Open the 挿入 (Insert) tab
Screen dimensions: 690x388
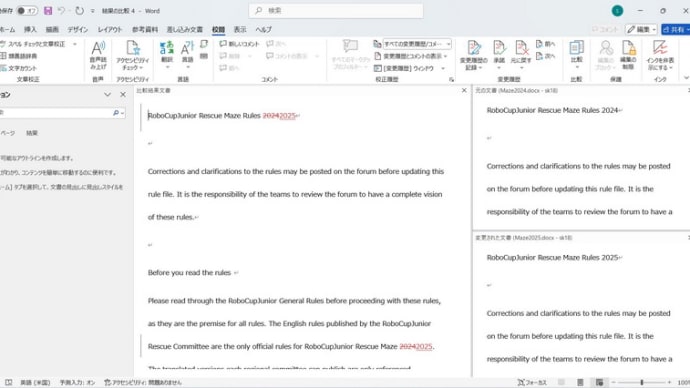[30, 29]
